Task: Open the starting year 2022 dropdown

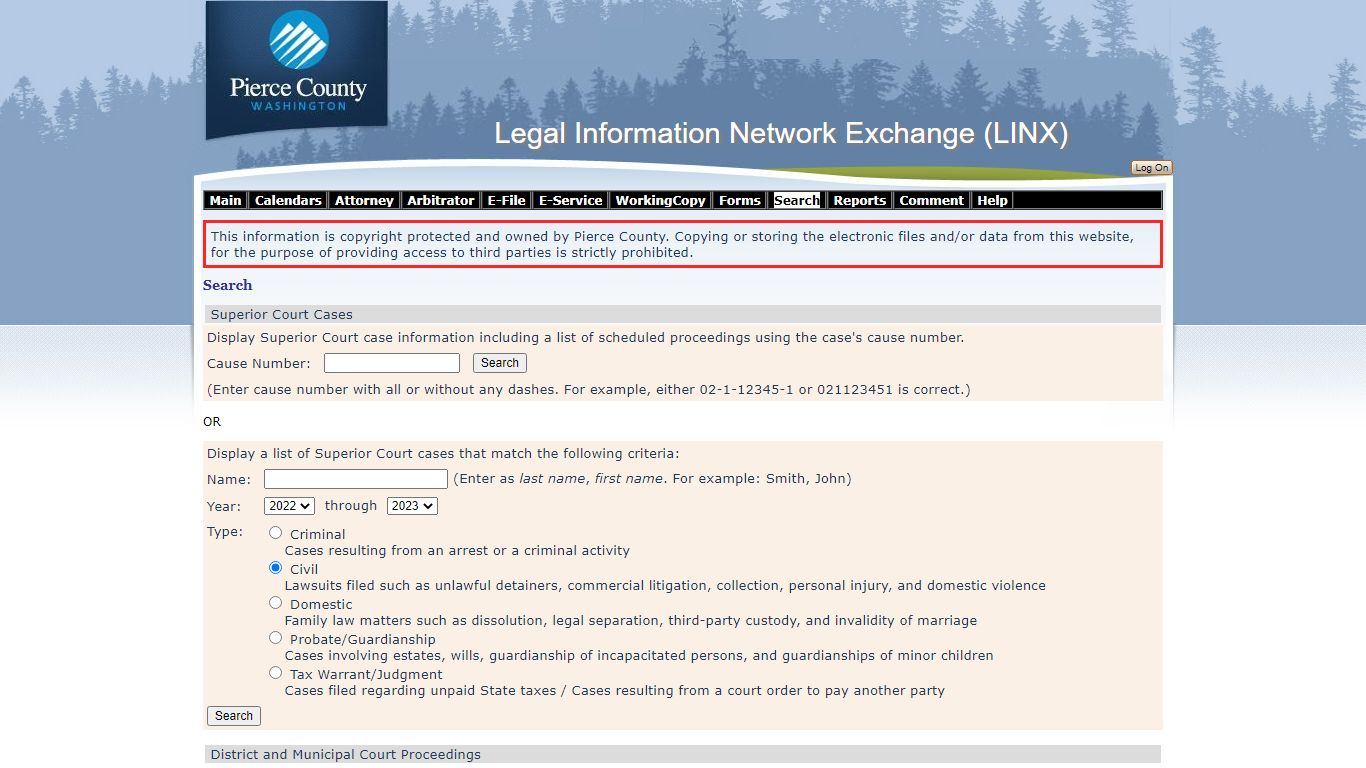Action: (x=289, y=506)
